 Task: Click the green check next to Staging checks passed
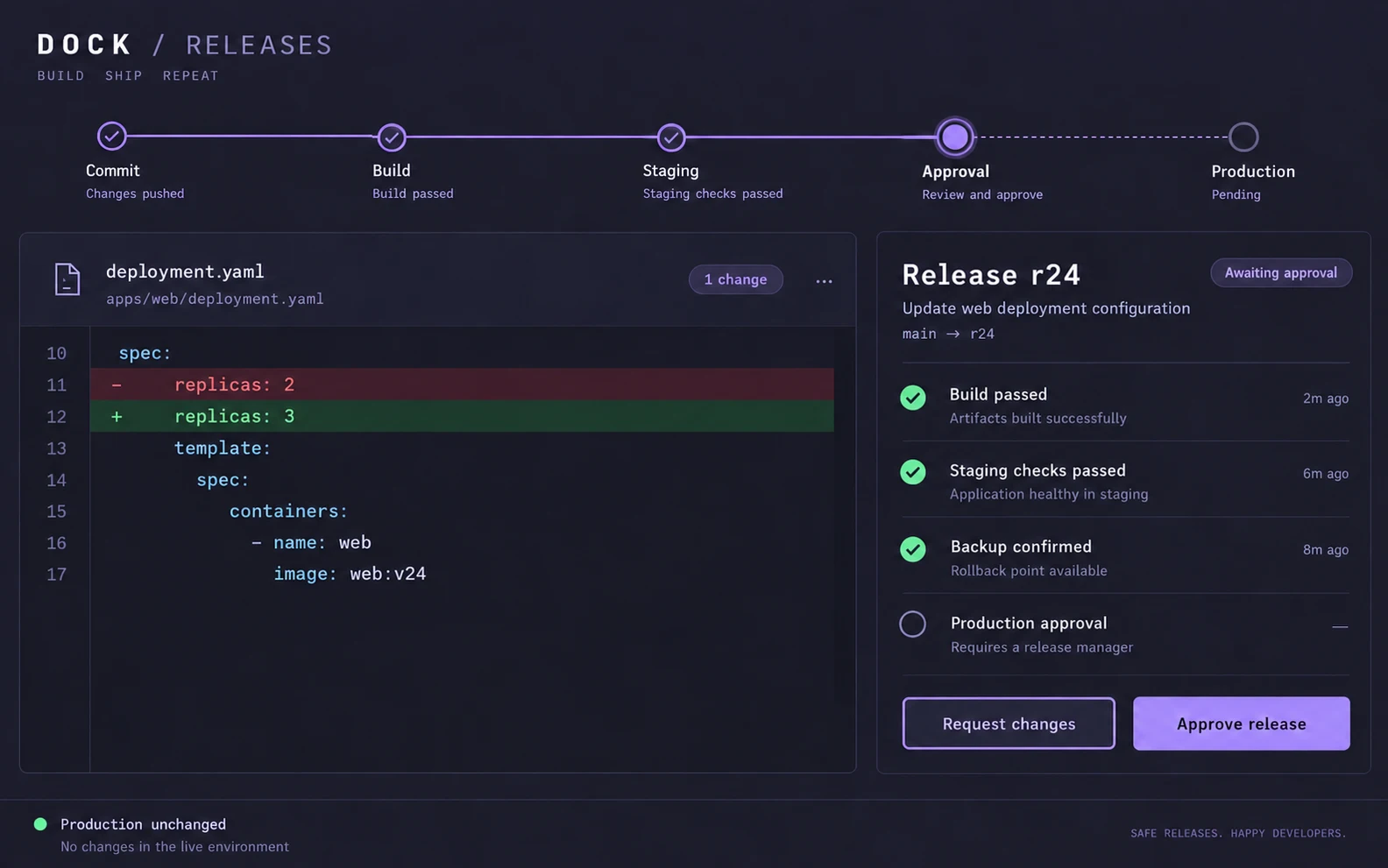pos(913,472)
